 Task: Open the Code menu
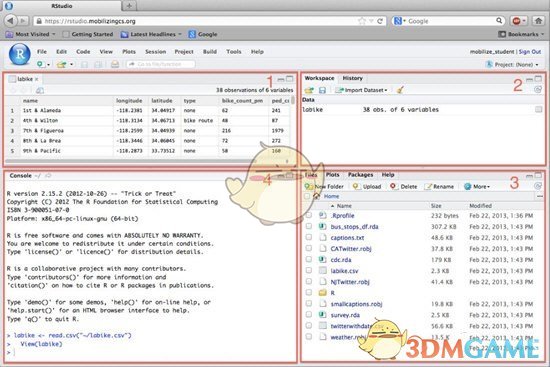83,52
